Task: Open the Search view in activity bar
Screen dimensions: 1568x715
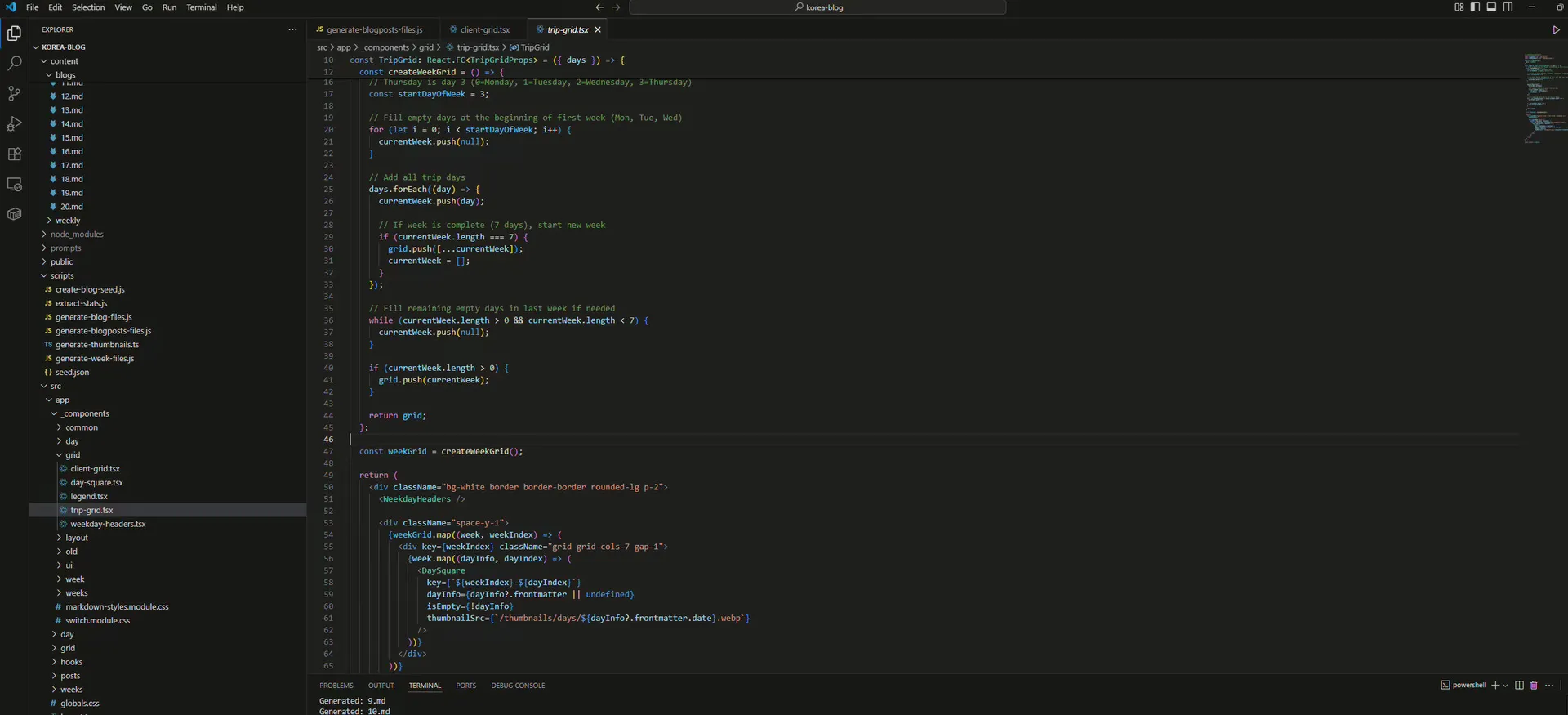Action: click(x=14, y=63)
